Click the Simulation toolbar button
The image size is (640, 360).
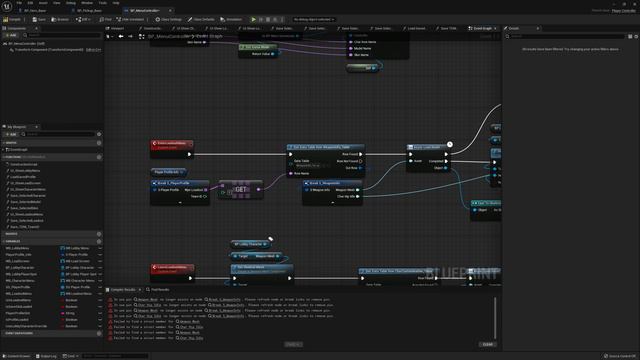(x=231, y=19)
